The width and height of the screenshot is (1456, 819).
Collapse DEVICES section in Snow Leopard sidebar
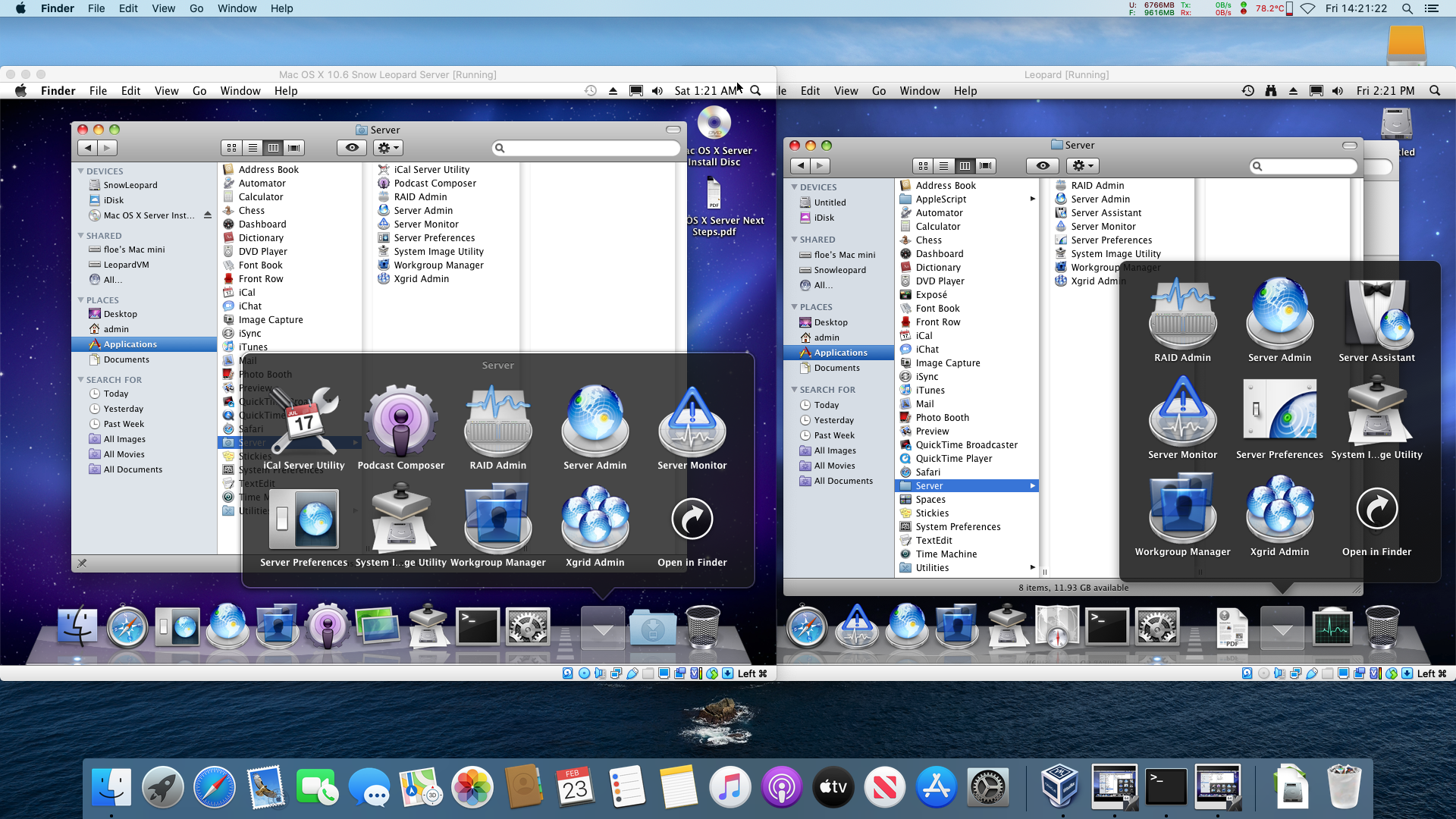(81, 171)
